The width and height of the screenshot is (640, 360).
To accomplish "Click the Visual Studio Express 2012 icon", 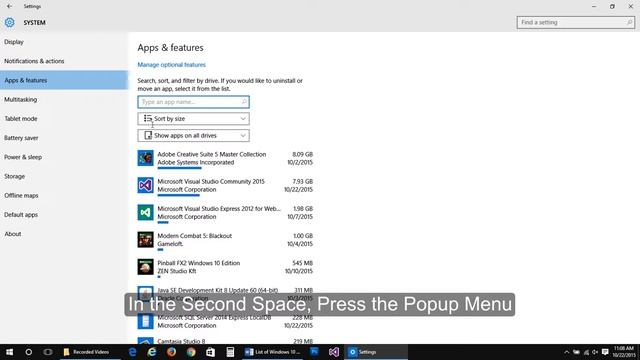I will tap(145, 213).
